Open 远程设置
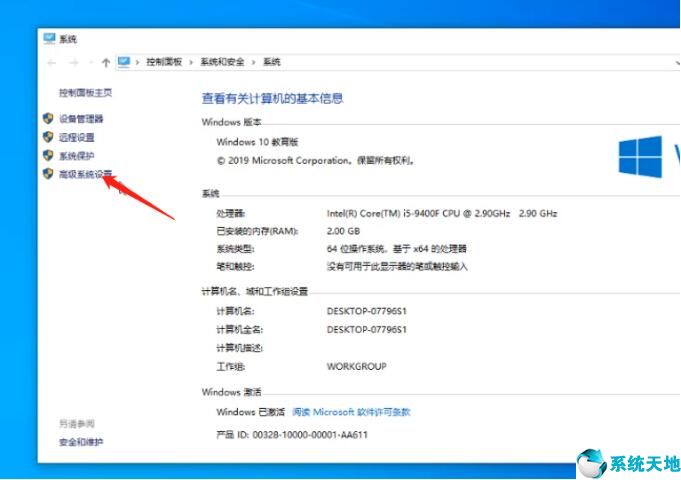 point(77,137)
